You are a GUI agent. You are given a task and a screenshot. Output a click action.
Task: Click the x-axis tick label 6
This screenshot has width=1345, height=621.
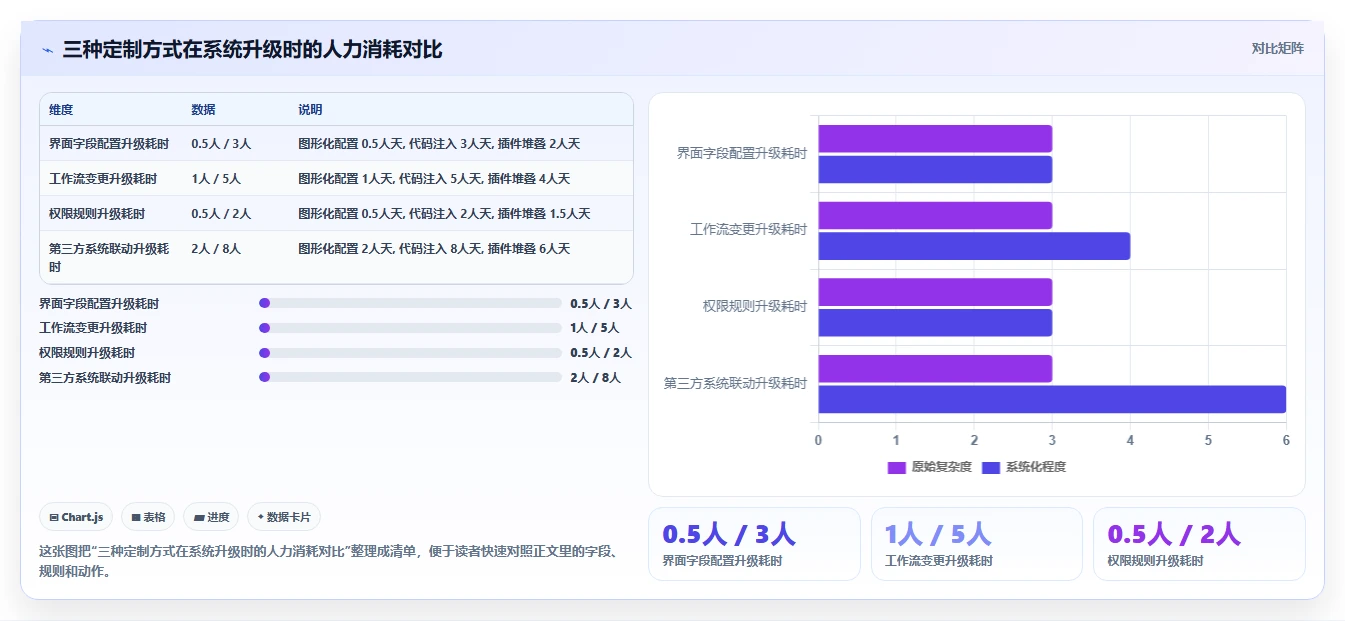tap(1286, 440)
